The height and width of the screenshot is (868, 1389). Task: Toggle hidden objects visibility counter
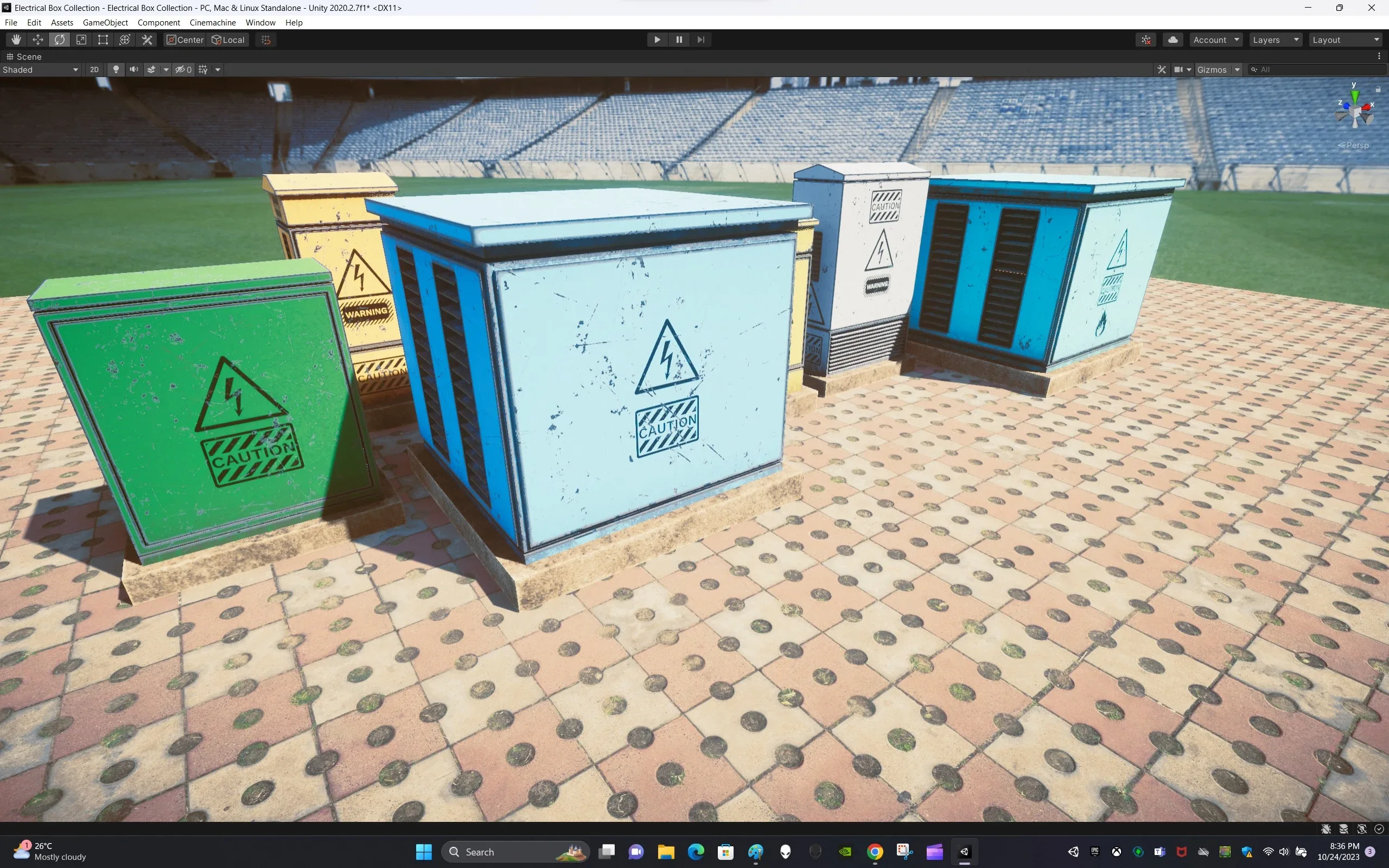[x=184, y=69]
